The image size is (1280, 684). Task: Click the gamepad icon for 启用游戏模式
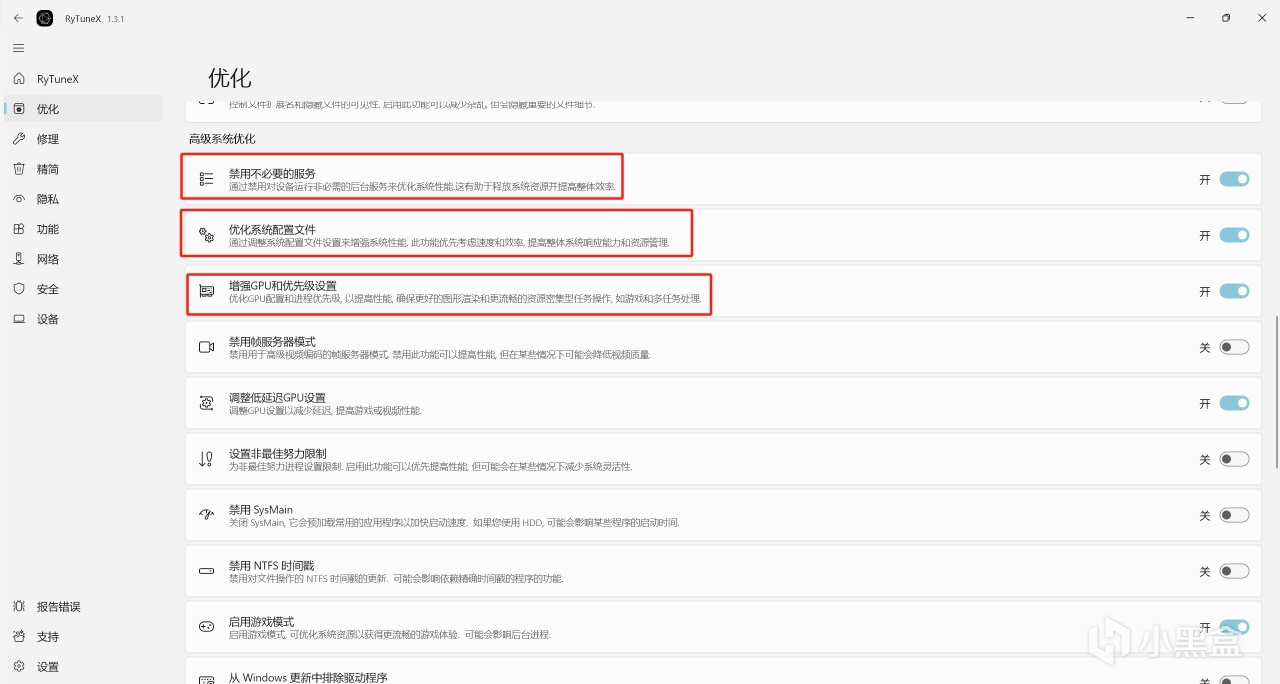[x=206, y=627]
